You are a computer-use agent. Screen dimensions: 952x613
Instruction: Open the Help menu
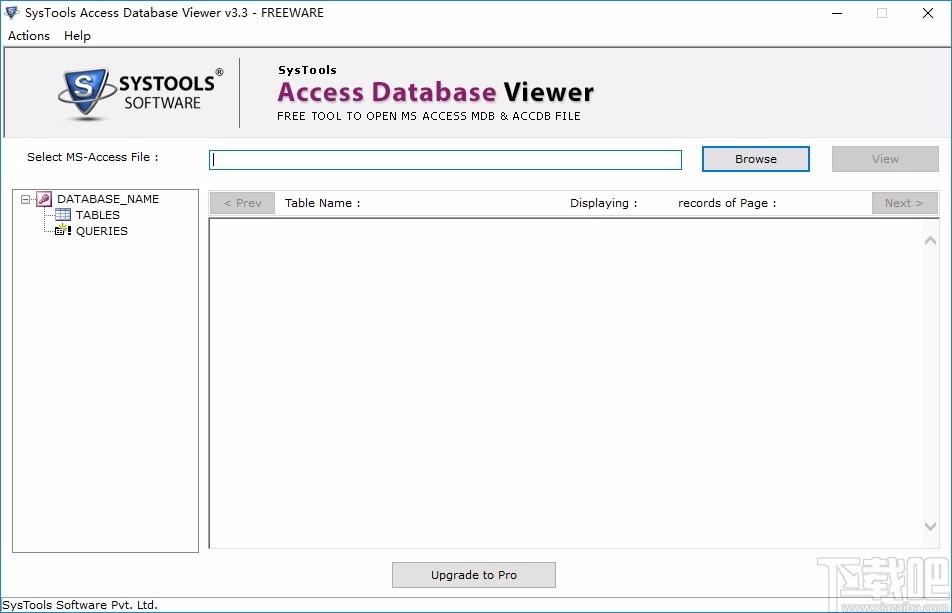[77, 36]
